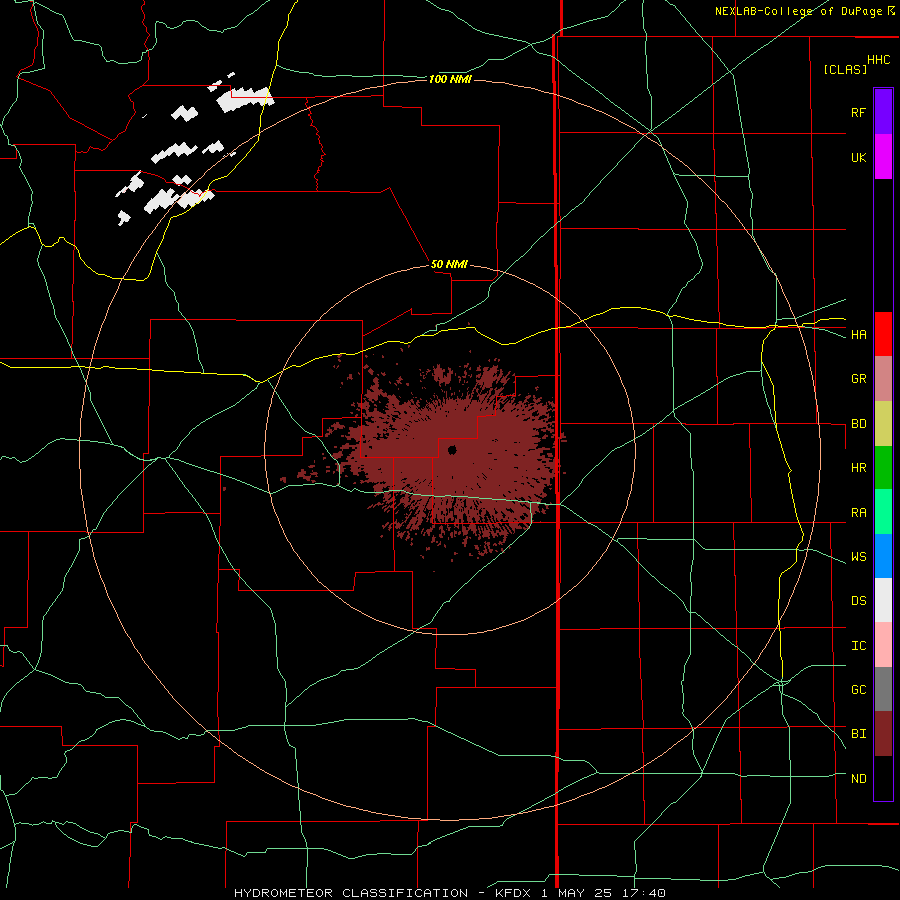
Task: Click the UK magenta legend swatch
Action: point(883,157)
